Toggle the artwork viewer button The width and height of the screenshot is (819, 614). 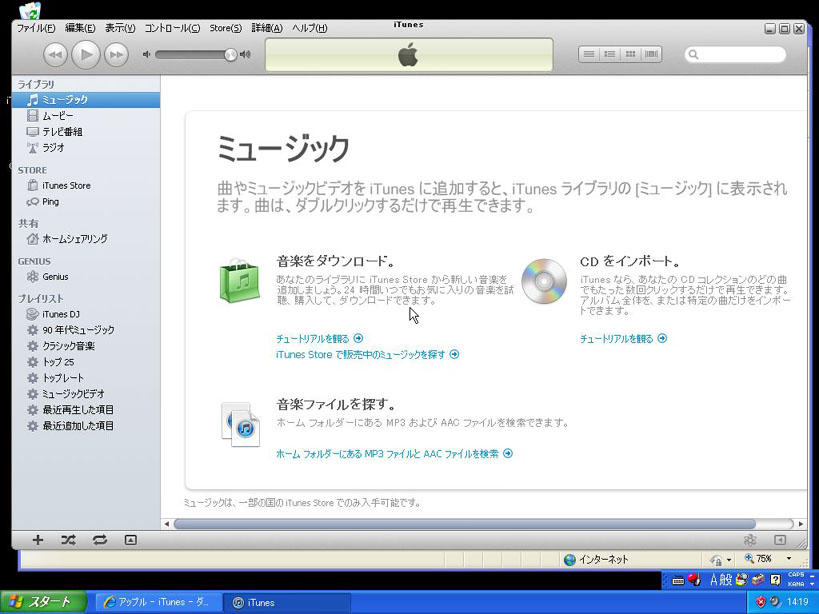tap(131, 540)
